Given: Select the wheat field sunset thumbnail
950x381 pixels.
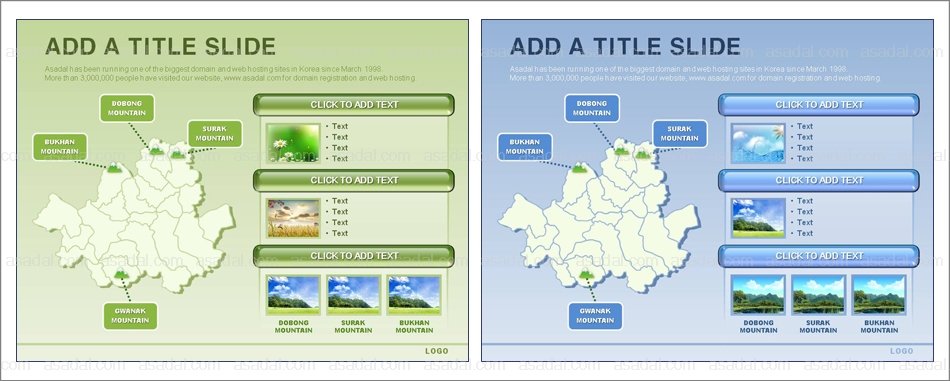Looking at the screenshot, I should 293,218.
